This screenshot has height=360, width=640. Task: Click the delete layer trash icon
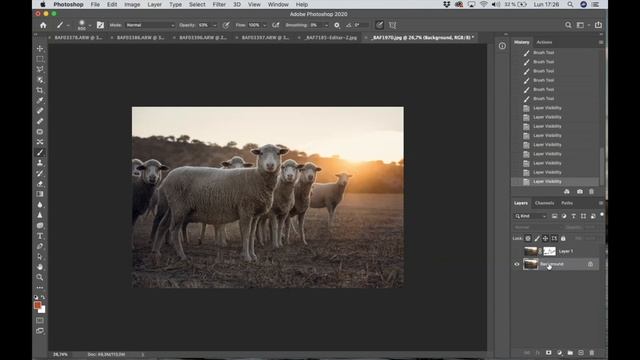[x=591, y=353]
